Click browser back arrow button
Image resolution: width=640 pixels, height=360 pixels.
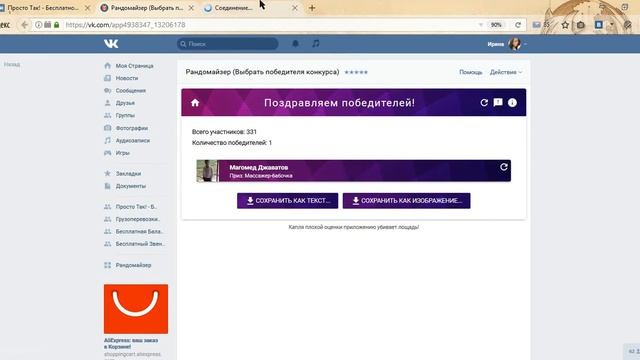pos(24,25)
